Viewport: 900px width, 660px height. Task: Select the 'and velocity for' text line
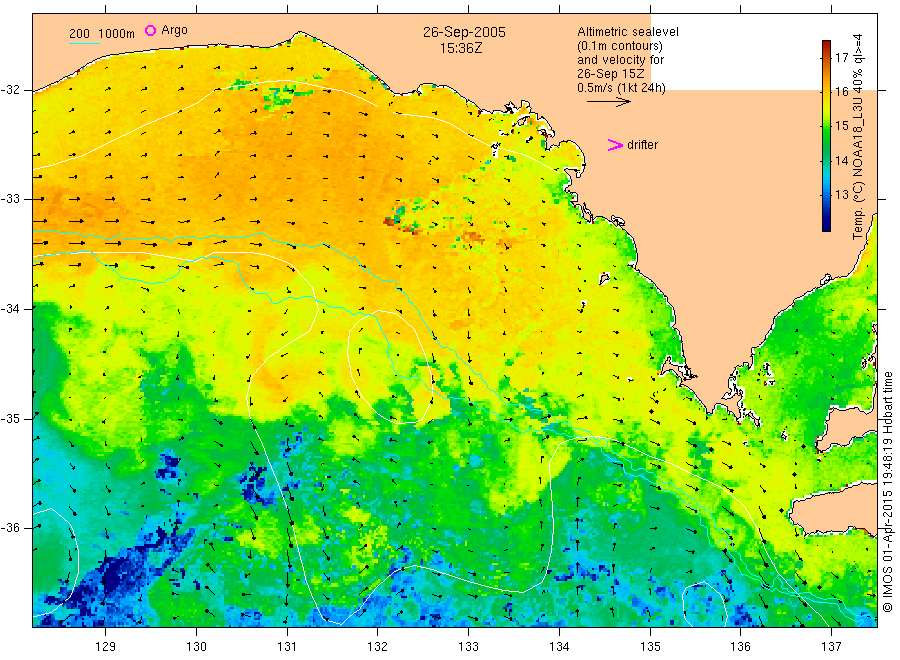tap(620, 60)
